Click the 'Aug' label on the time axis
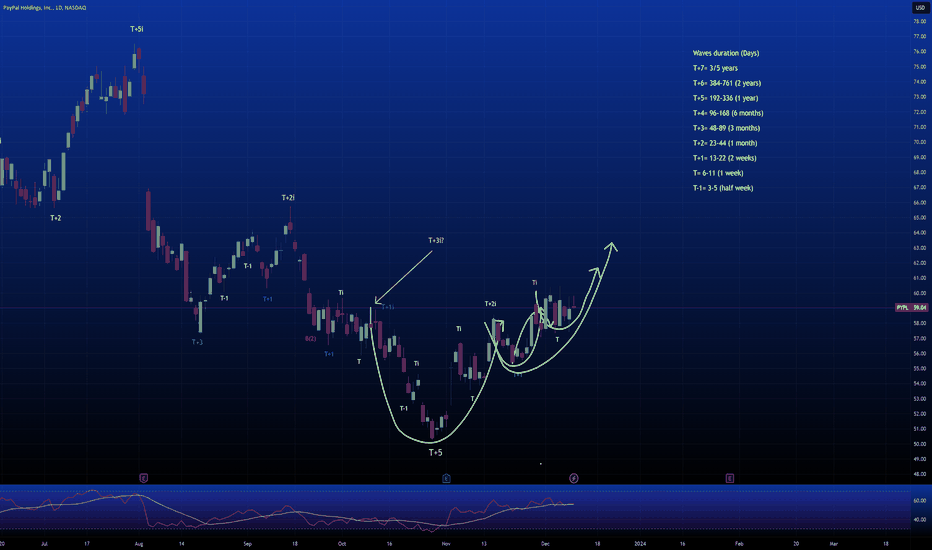Image resolution: width=932 pixels, height=550 pixels. [138, 544]
